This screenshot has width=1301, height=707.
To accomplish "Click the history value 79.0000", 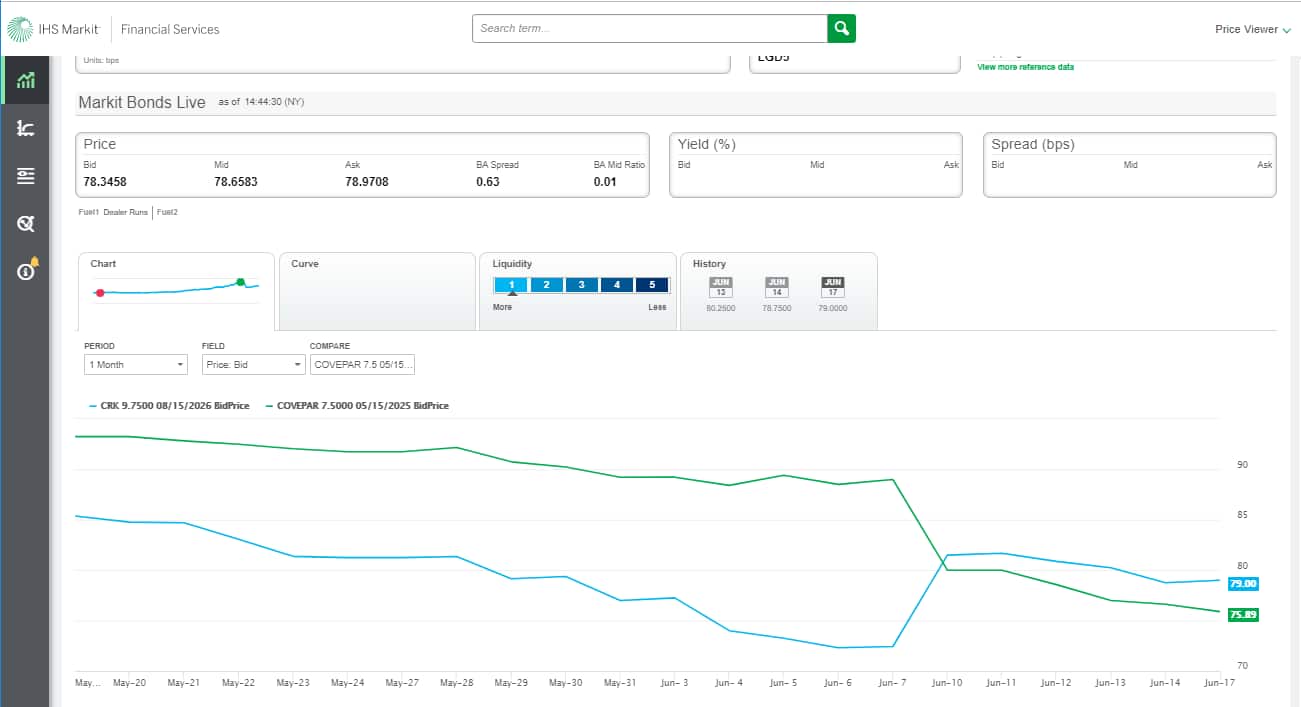I will [x=833, y=309].
